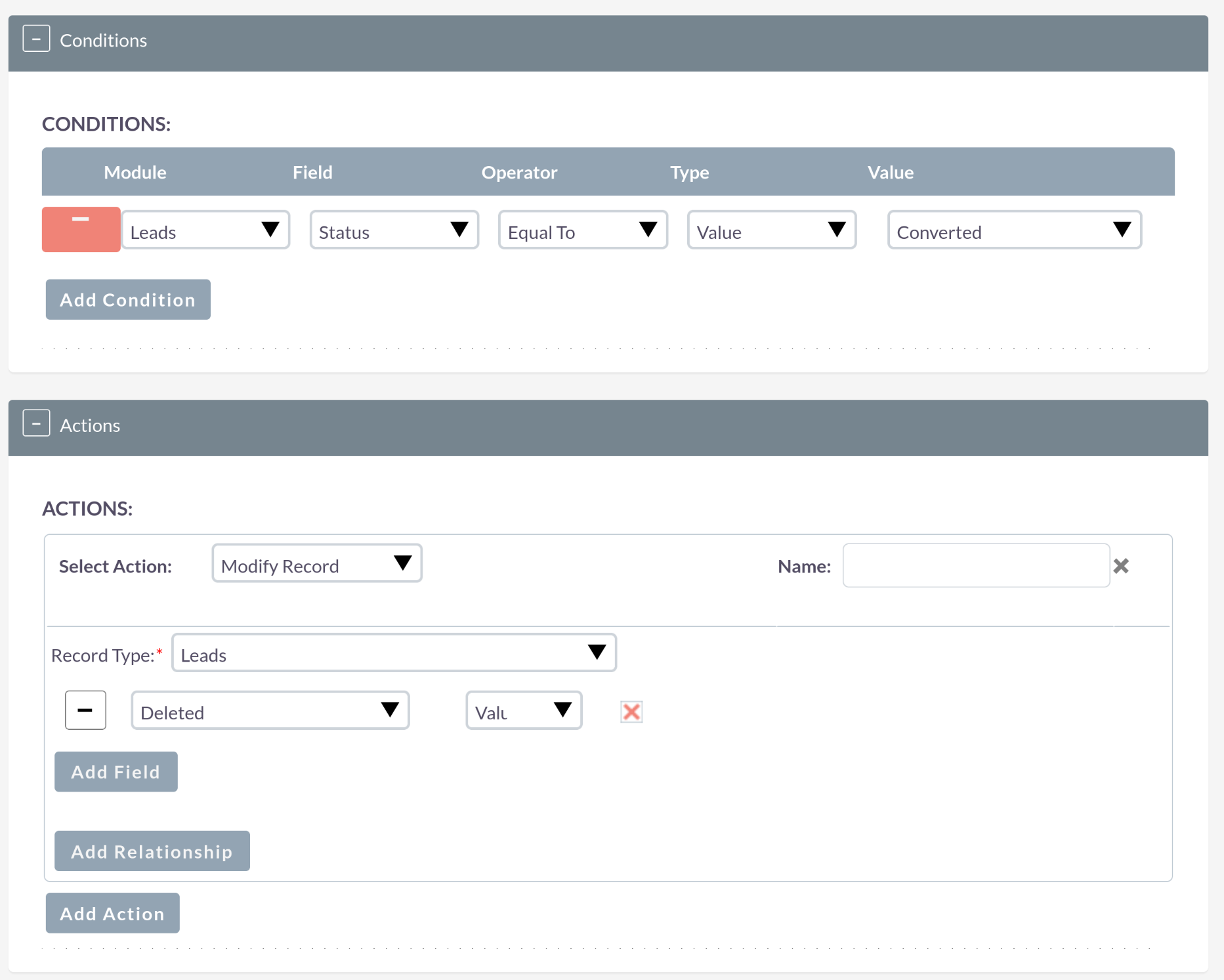Open the Converted value dropdown
Image resolution: width=1224 pixels, height=980 pixels.
click(x=1014, y=230)
